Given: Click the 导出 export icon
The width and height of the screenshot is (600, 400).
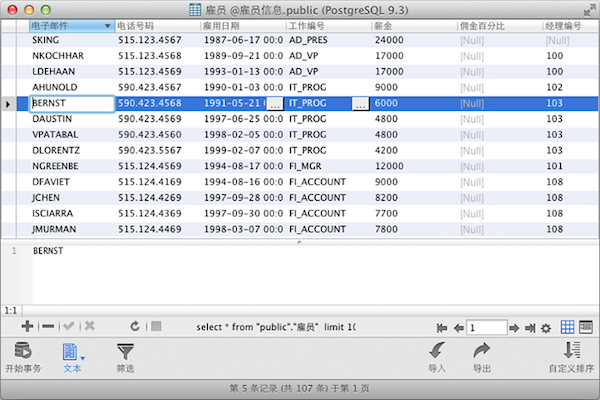Looking at the screenshot, I should [481, 351].
